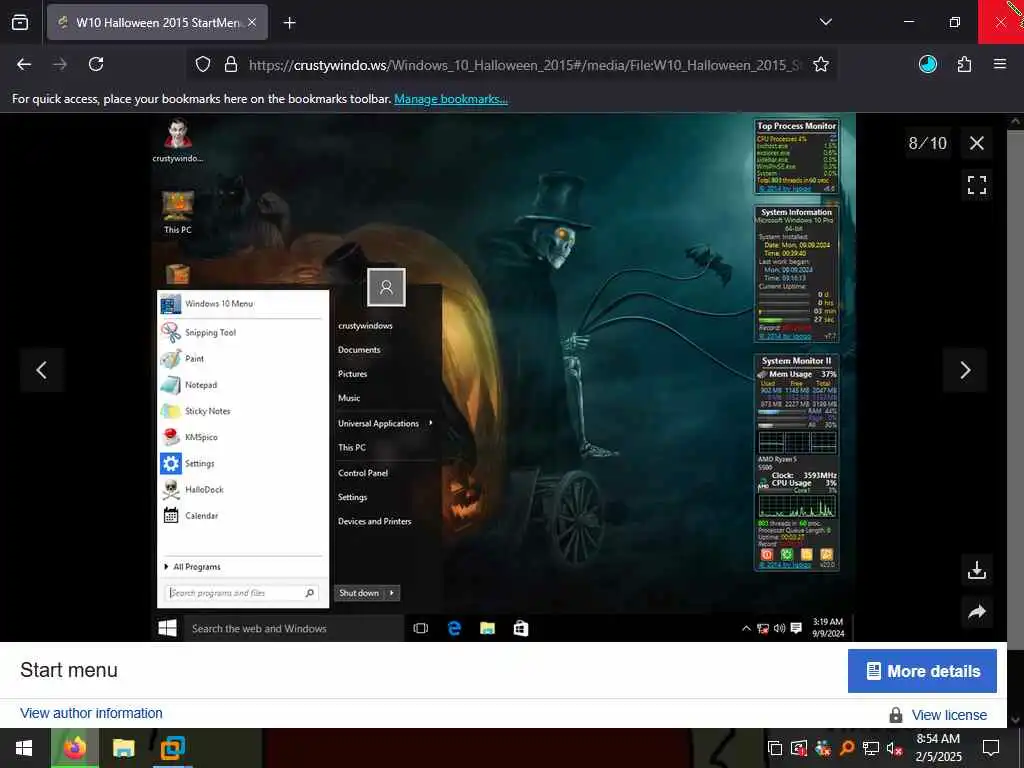Viewport: 1024px width, 768px height.
Task: Switch to Firefox in taskbar
Action: (74, 748)
